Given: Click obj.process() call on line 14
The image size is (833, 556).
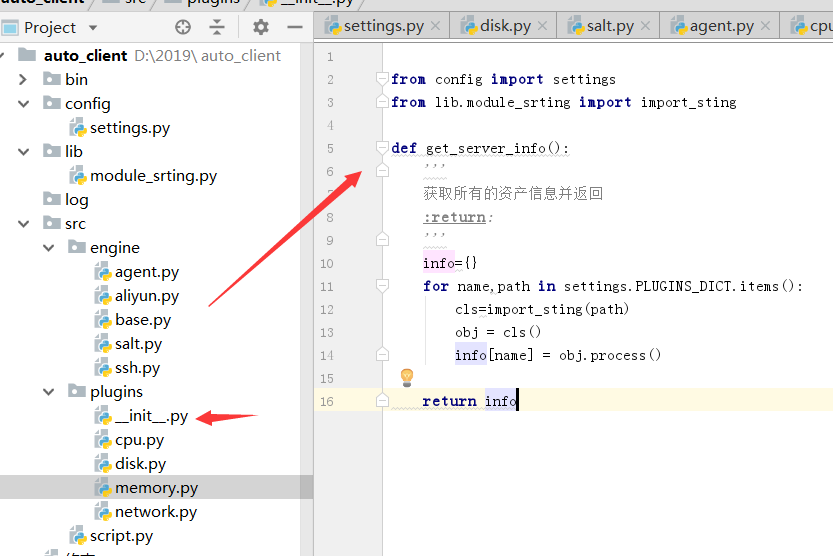Looking at the screenshot, I should (610, 355).
